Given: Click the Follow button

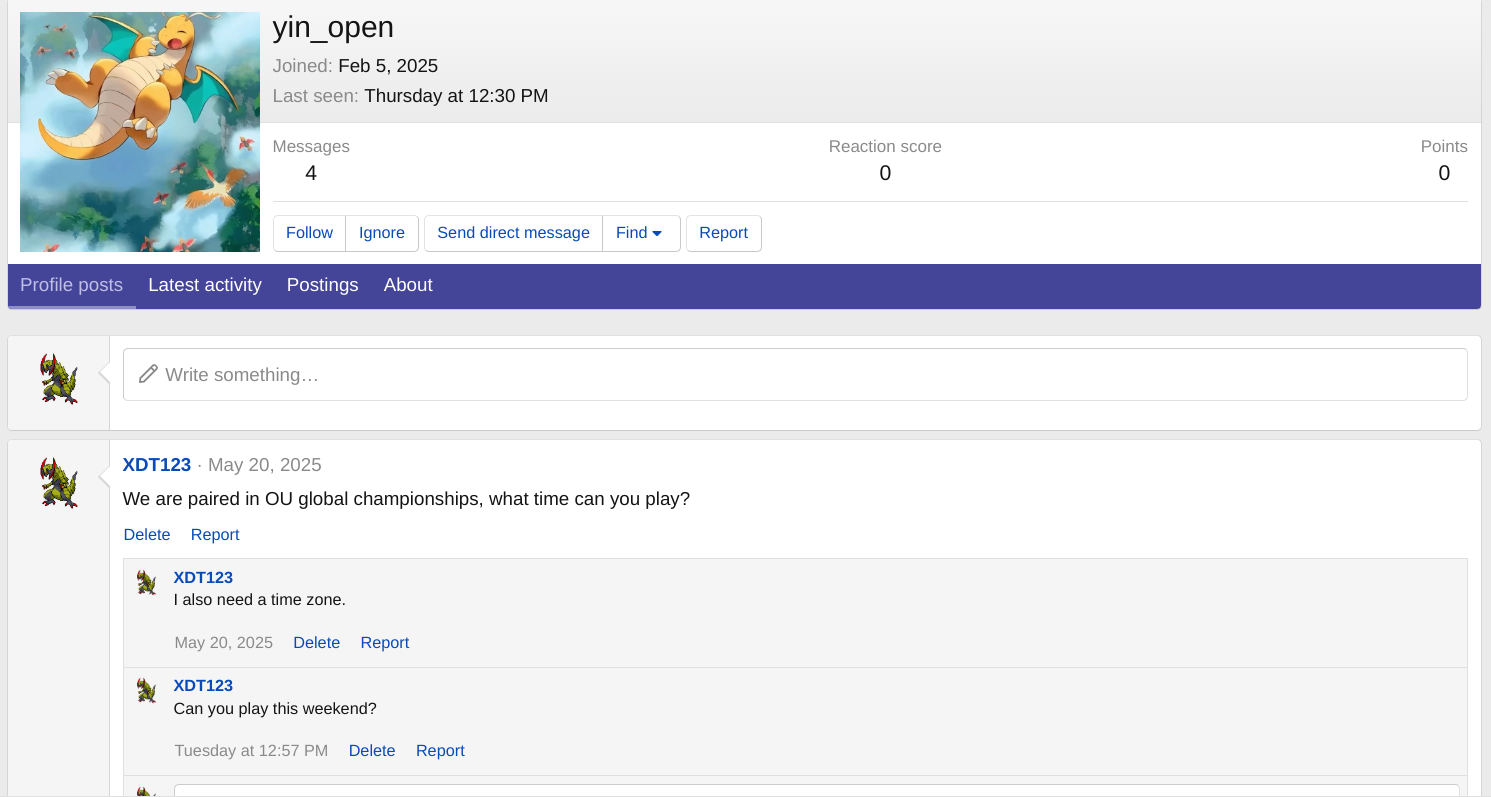Looking at the screenshot, I should pyautogui.click(x=309, y=233).
